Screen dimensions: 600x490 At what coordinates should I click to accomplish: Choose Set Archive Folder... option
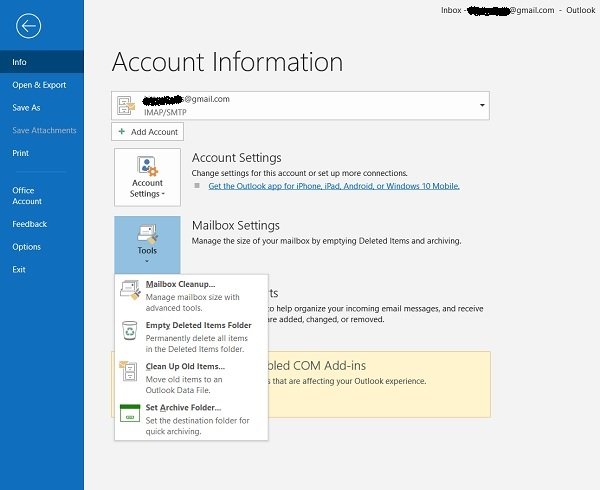tap(191, 419)
